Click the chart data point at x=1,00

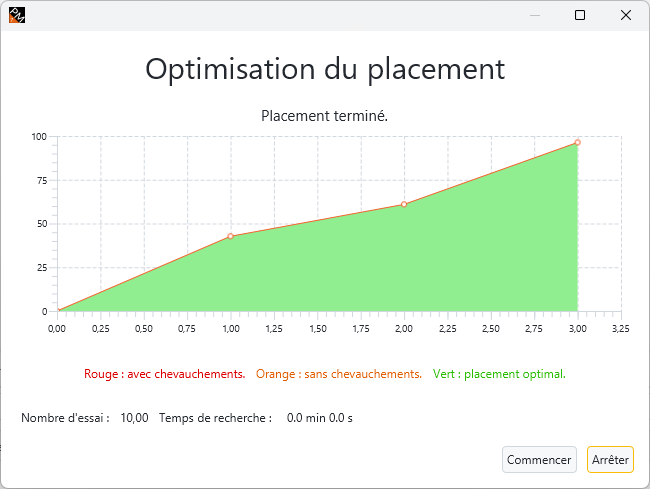click(231, 236)
